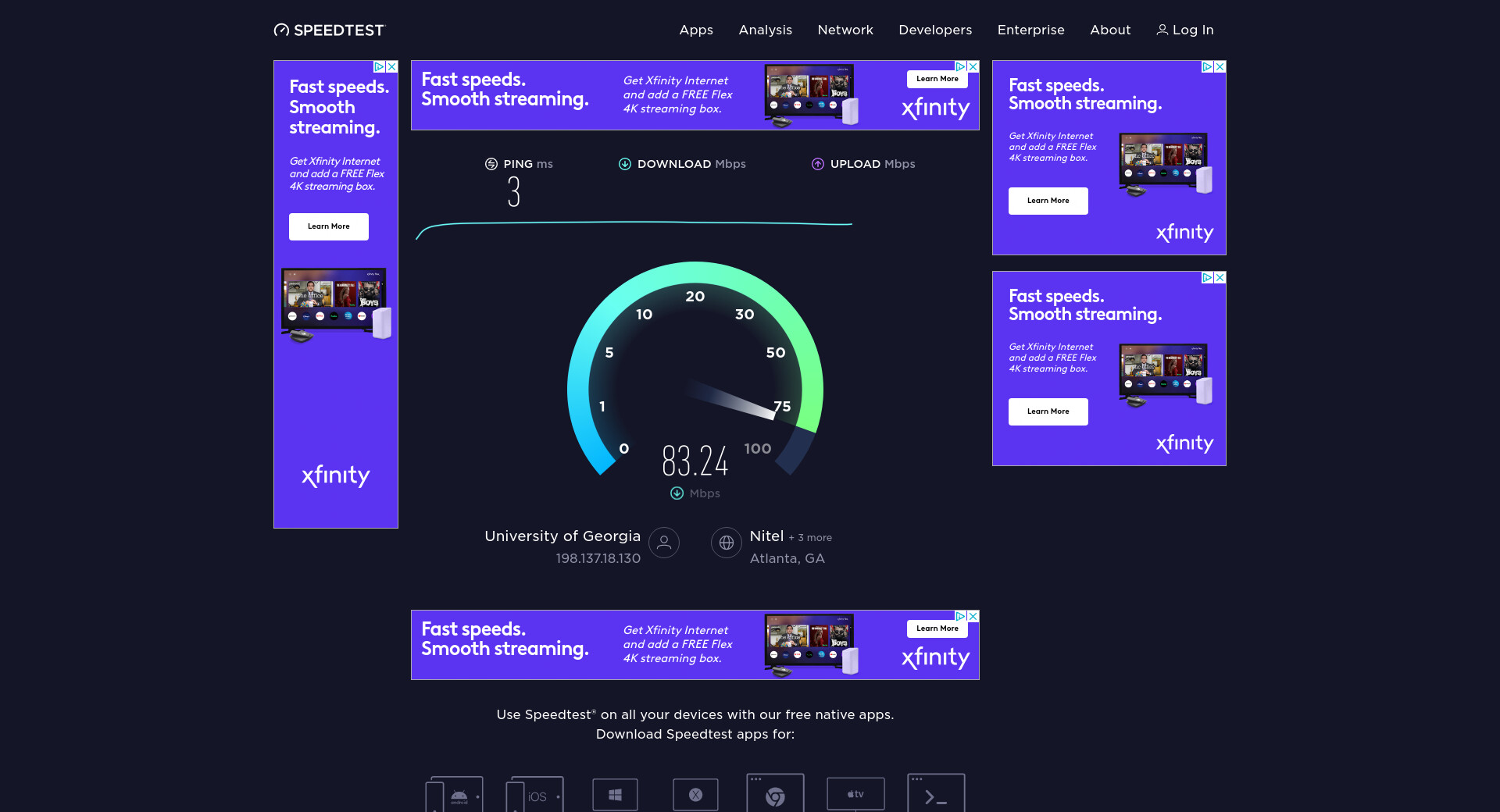The height and width of the screenshot is (812, 1500).
Task: Go to the Developers menu item
Action: click(x=935, y=30)
